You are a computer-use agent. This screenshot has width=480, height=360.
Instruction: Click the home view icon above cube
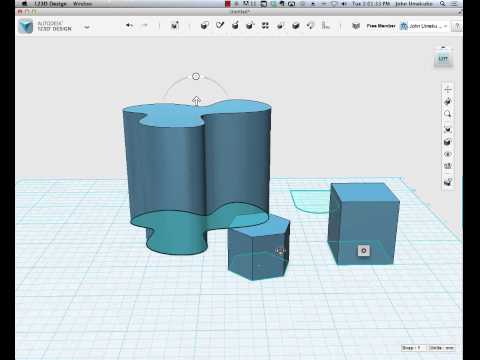[443, 47]
